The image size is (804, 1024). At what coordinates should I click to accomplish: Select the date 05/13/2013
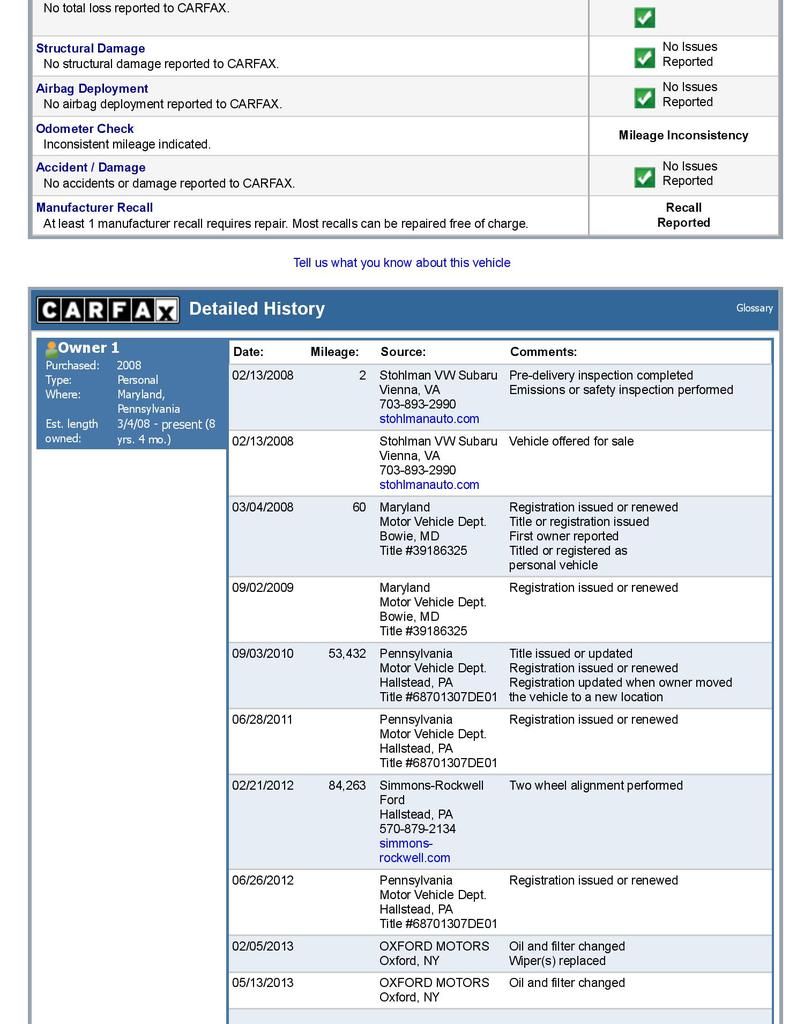(x=263, y=983)
